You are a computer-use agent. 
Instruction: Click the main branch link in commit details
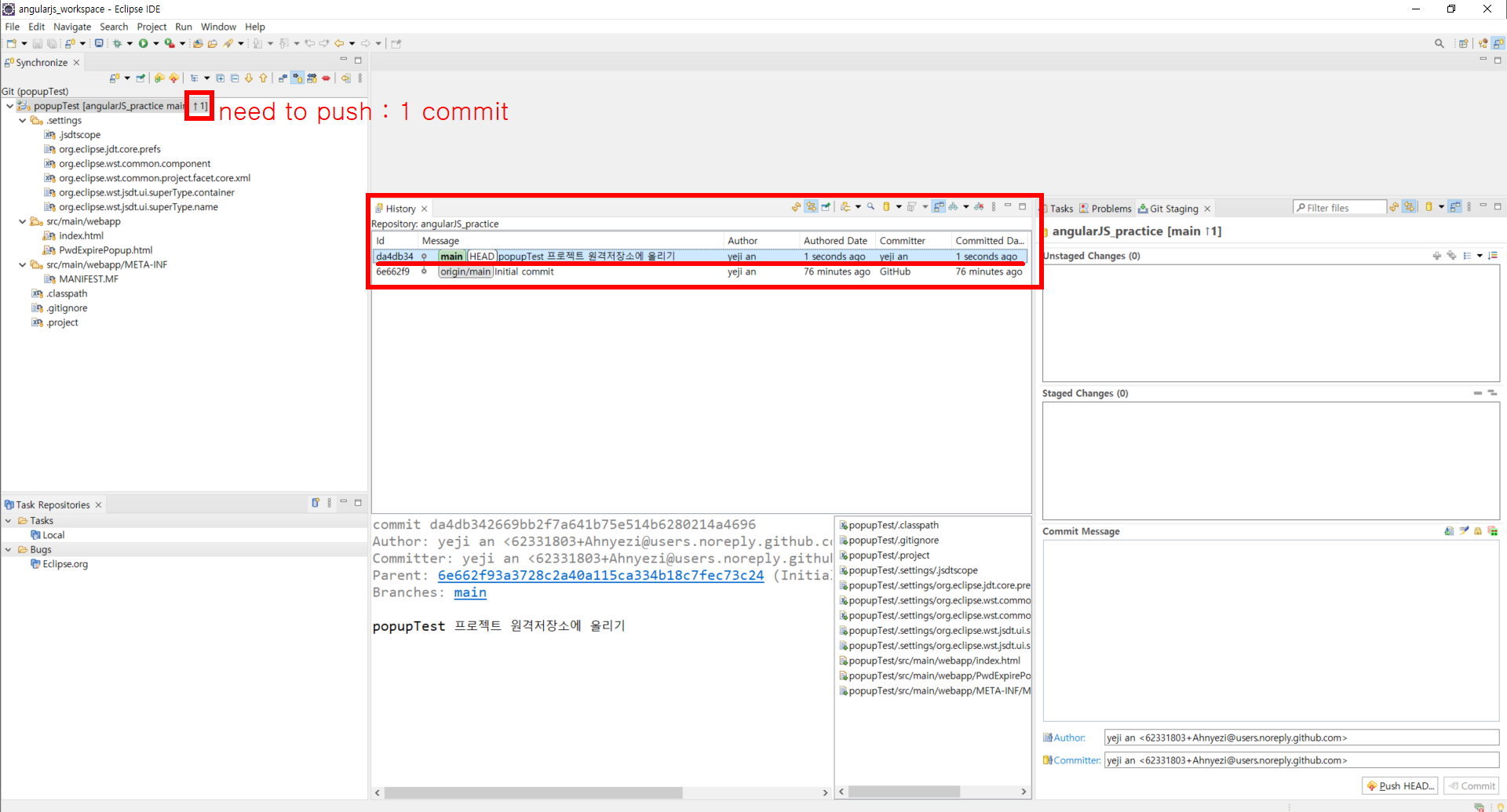(470, 592)
